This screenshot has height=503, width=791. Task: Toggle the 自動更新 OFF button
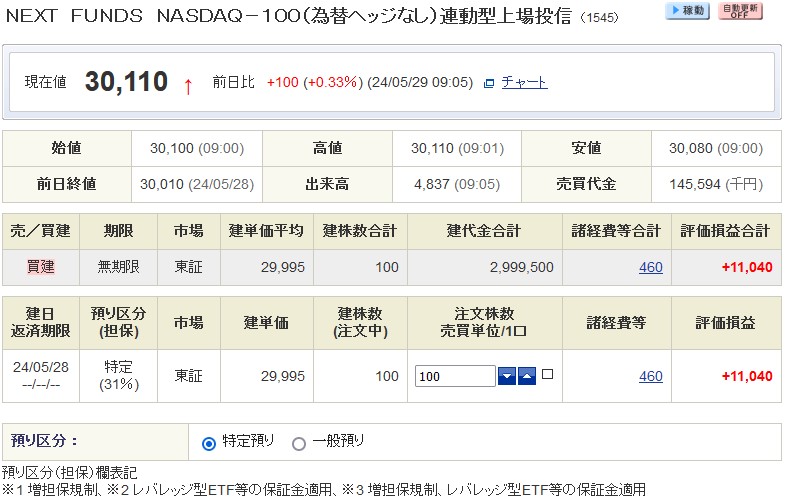(x=740, y=11)
